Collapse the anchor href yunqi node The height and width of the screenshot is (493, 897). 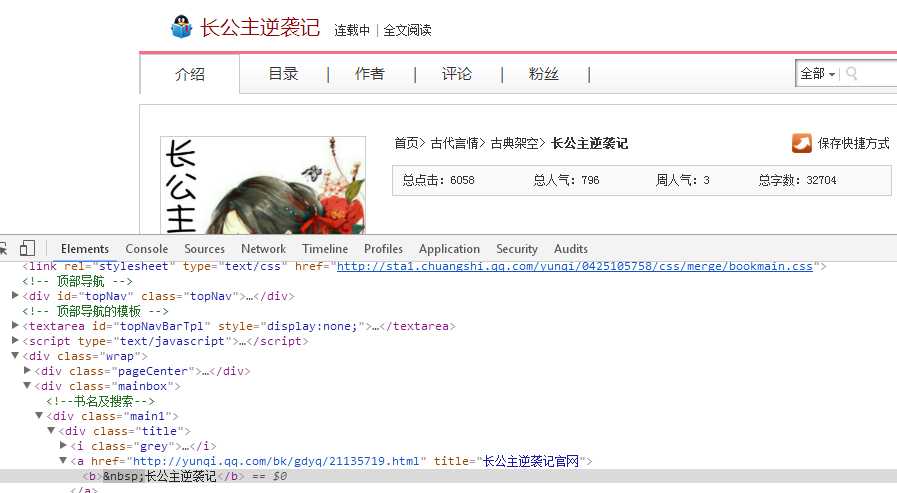pyautogui.click(x=63, y=460)
